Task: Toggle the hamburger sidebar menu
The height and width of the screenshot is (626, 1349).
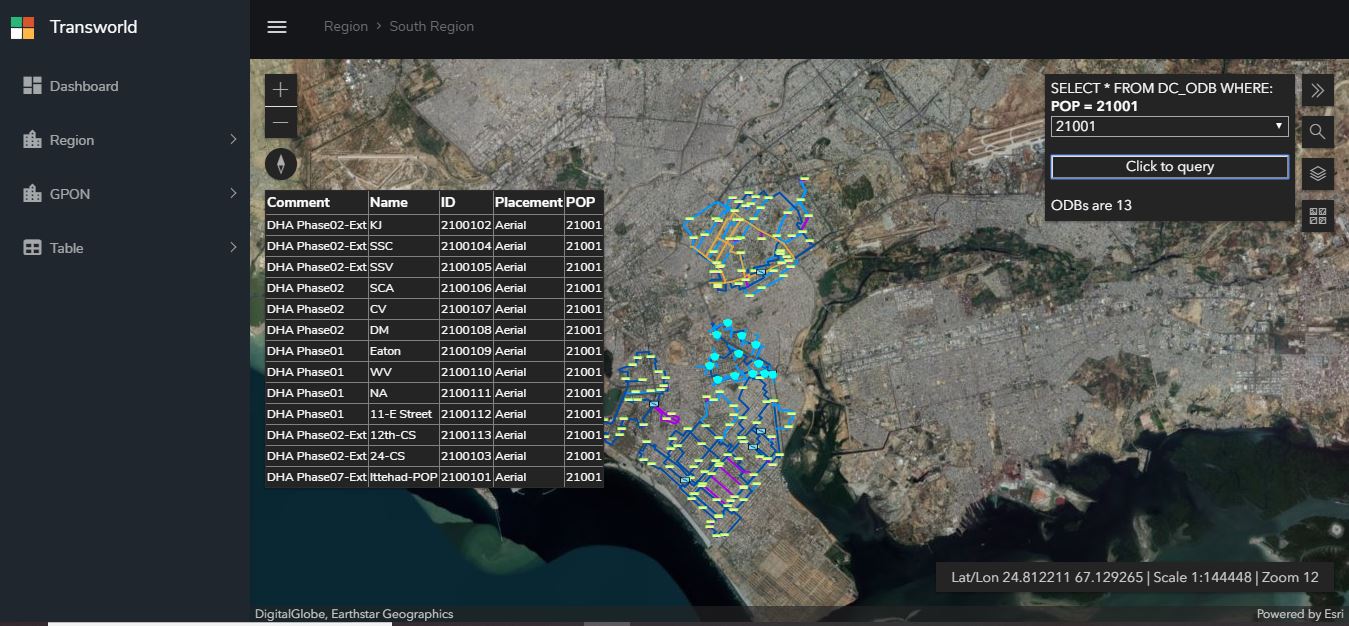Action: pyautogui.click(x=277, y=27)
